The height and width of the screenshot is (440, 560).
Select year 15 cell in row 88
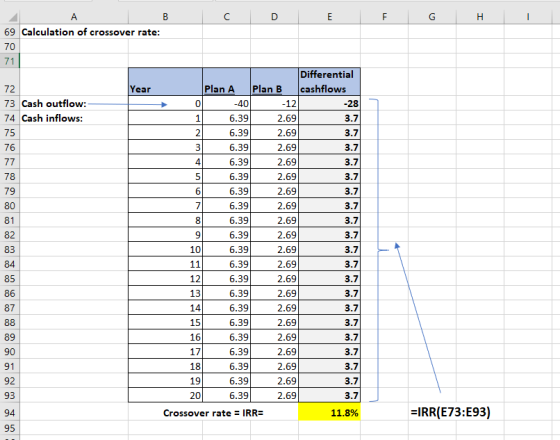click(165, 322)
